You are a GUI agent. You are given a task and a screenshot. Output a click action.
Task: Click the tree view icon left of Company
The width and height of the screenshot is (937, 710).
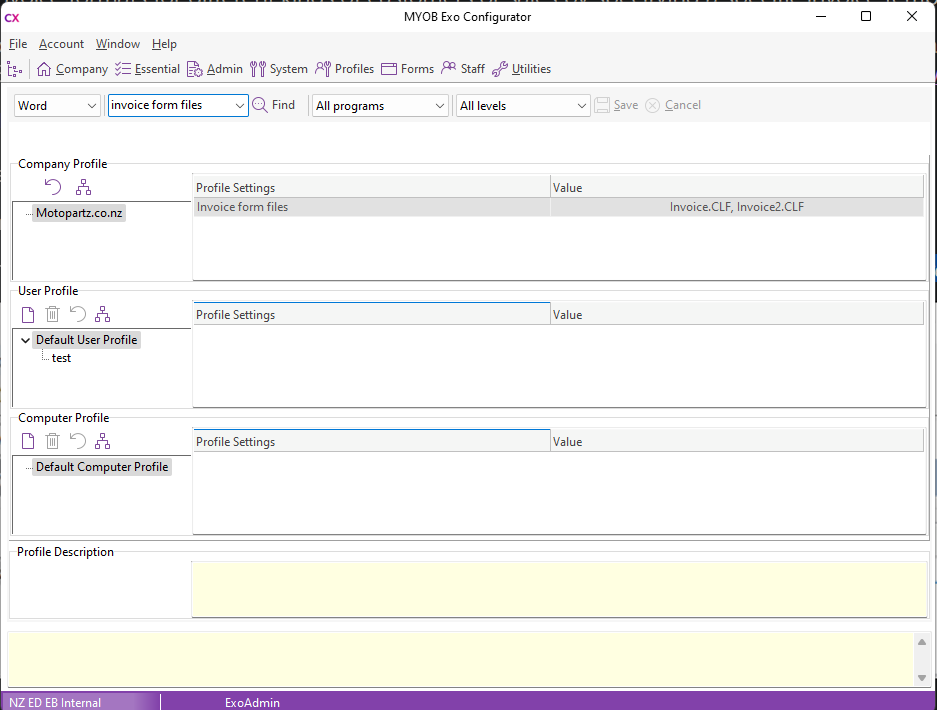pos(14,69)
